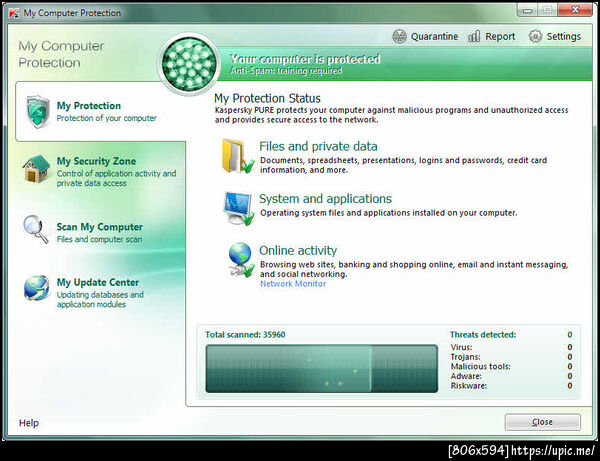Click the Online activity globe icon
The height and width of the screenshot is (461, 600).
[x=240, y=259]
